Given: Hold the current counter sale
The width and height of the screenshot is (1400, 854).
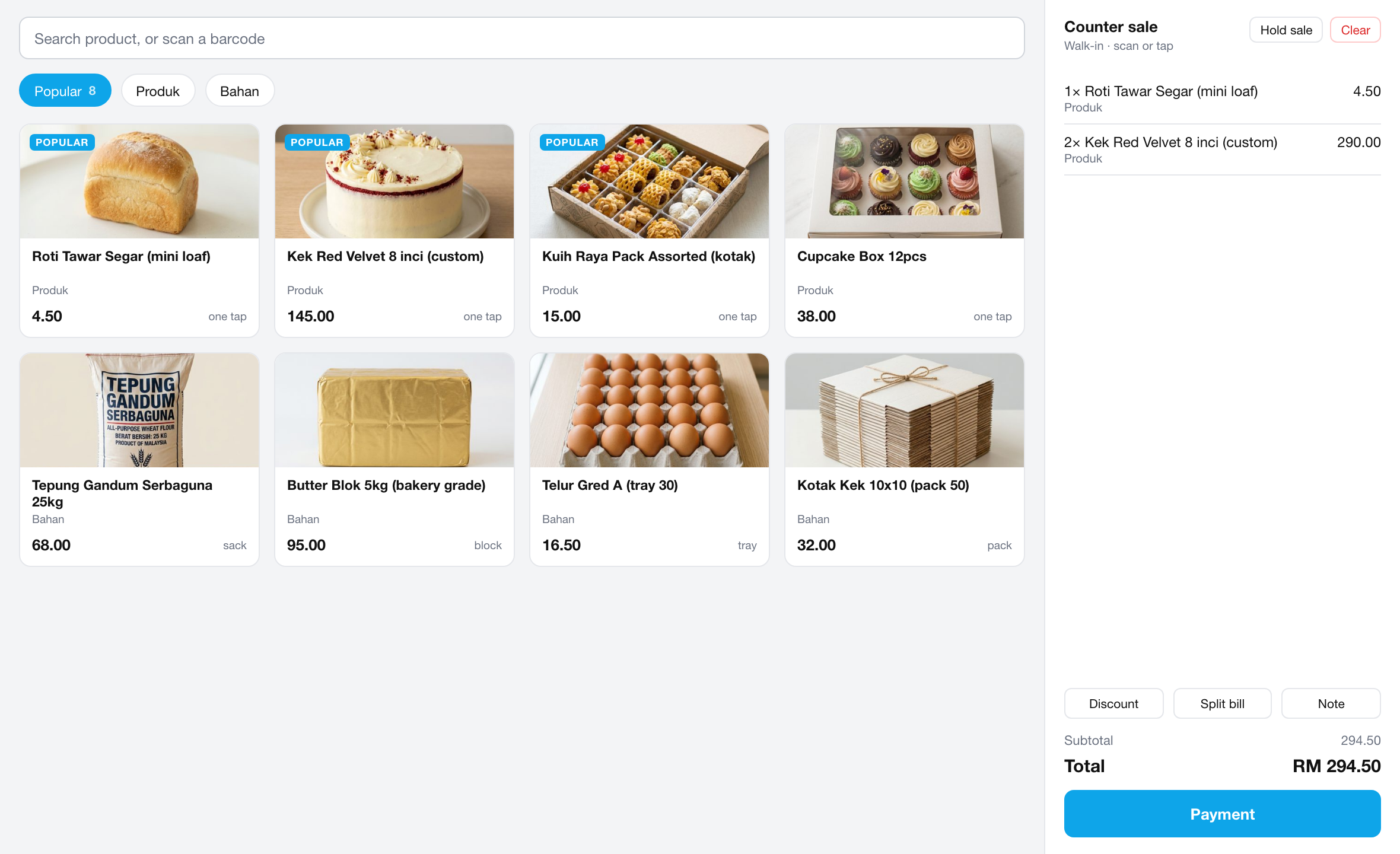Looking at the screenshot, I should [x=1286, y=30].
